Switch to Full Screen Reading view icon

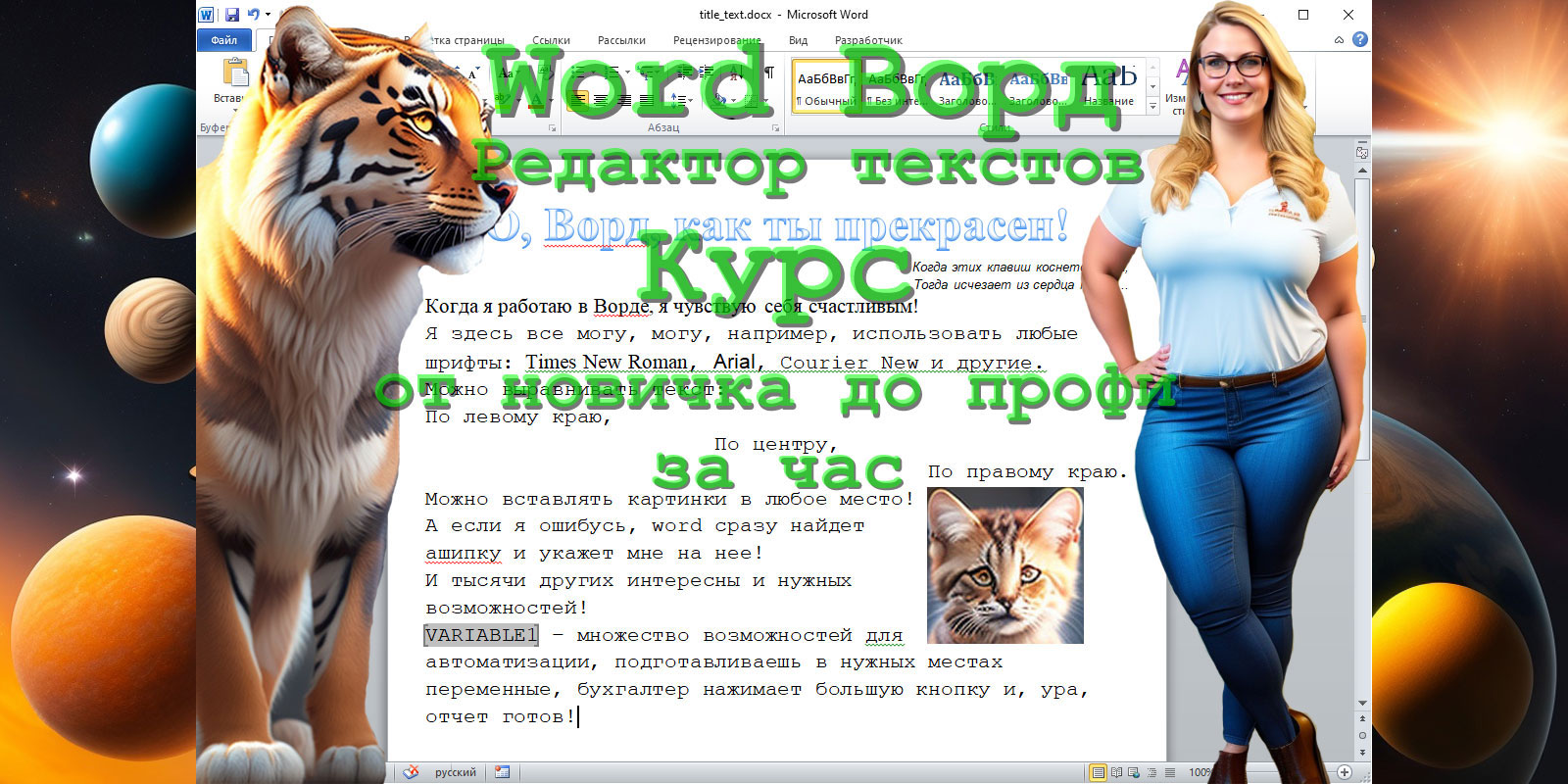(1116, 772)
